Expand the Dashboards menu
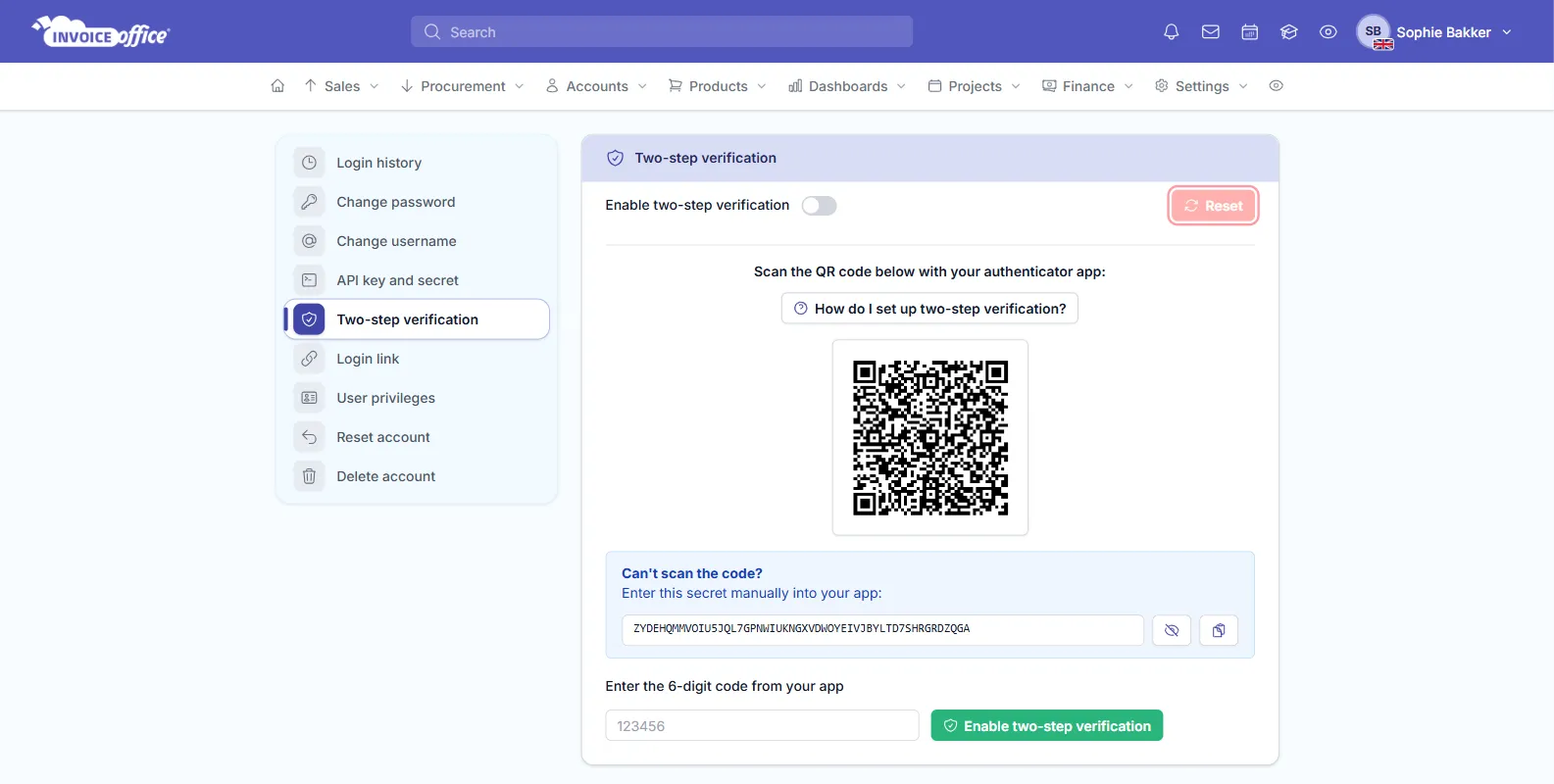1554x784 pixels. [847, 86]
